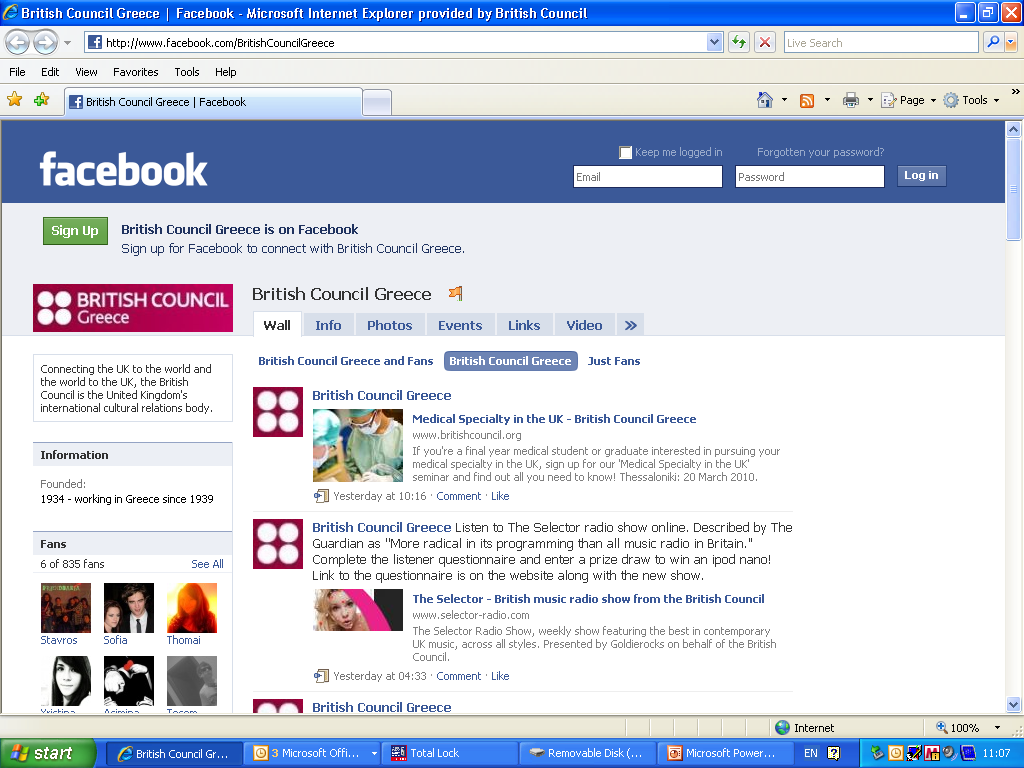Click the browser Back arrow button
Screen dimensions: 1024x768
click(x=18, y=43)
